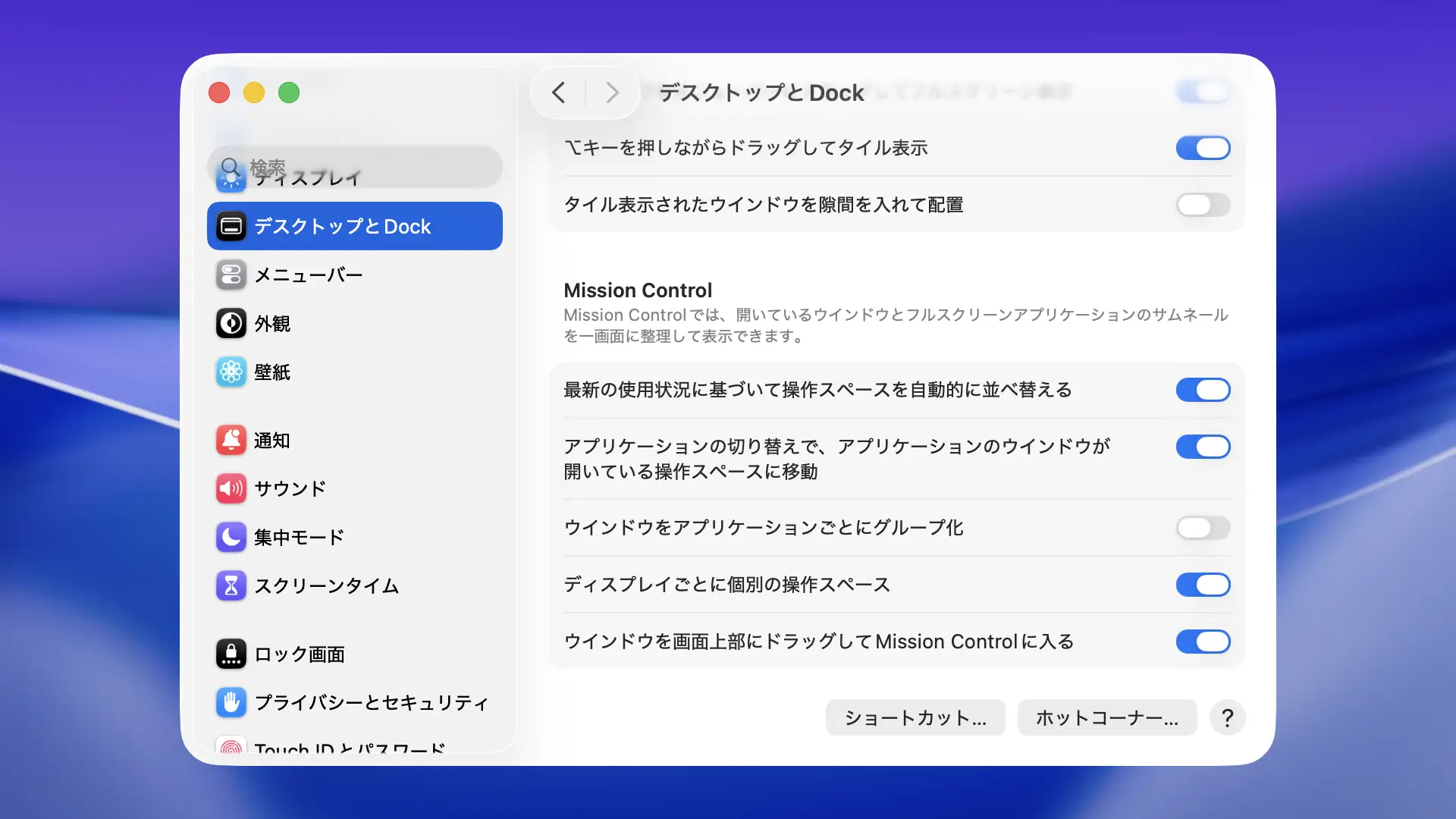The image size is (1456, 819).
Task: Open the ホットコーナー... button
Action: click(x=1106, y=717)
